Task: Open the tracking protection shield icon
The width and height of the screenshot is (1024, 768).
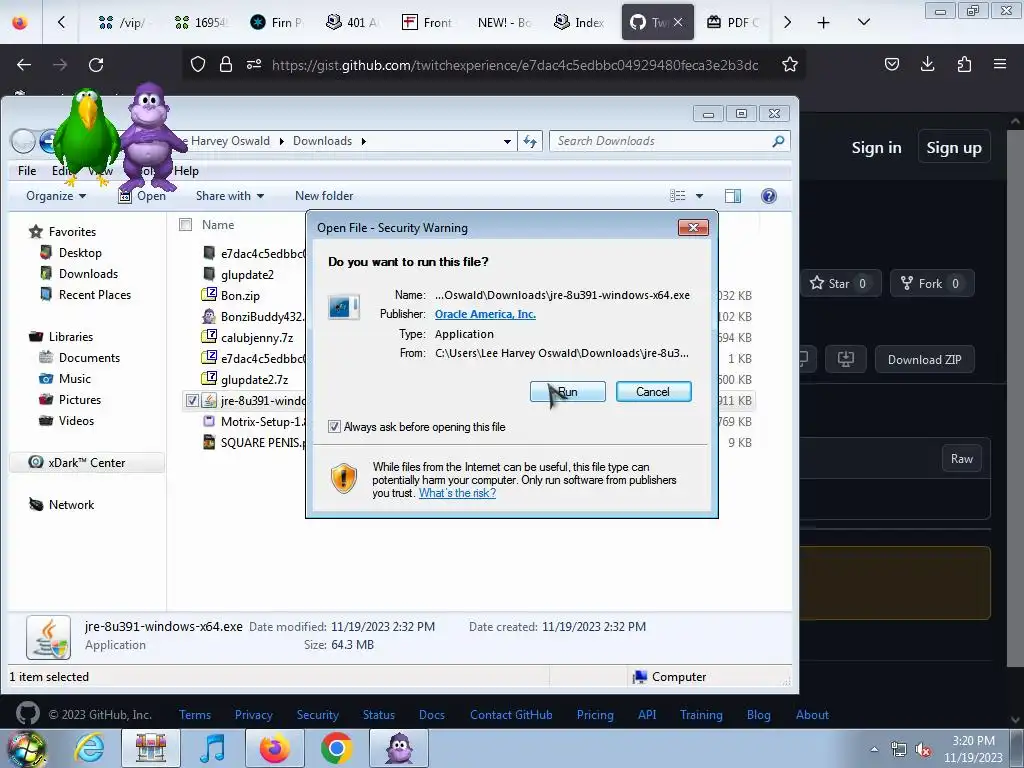Action: click(198, 64)
